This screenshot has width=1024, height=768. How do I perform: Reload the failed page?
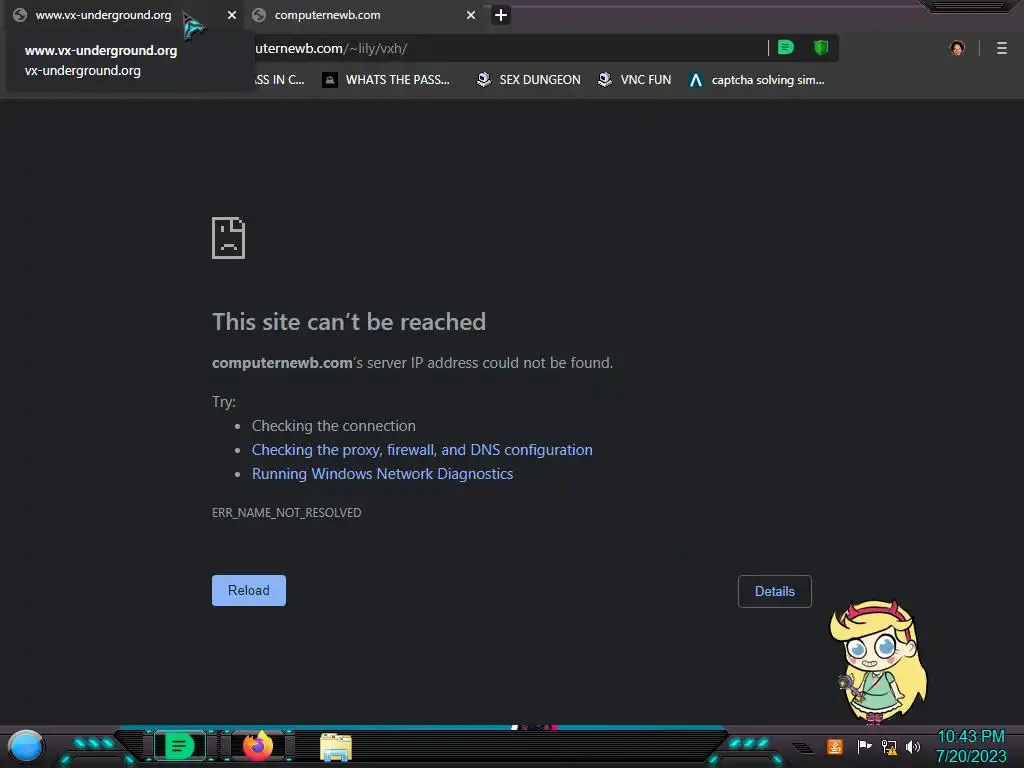[249, 590]
